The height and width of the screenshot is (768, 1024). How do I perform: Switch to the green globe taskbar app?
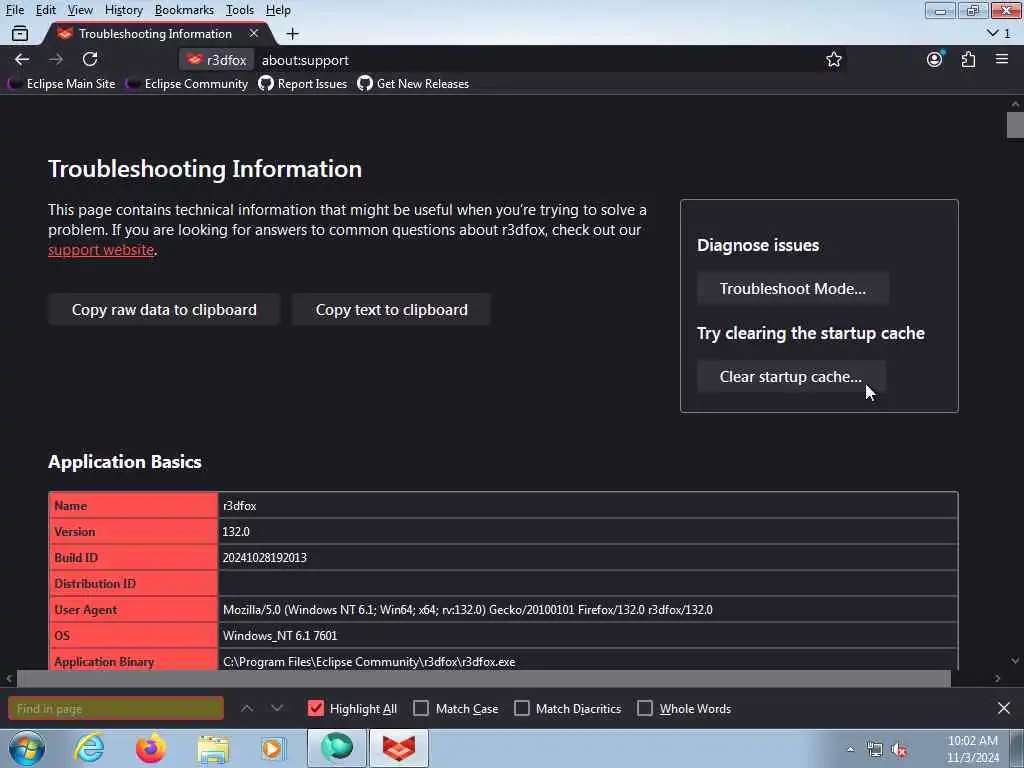tap(337, 748)
